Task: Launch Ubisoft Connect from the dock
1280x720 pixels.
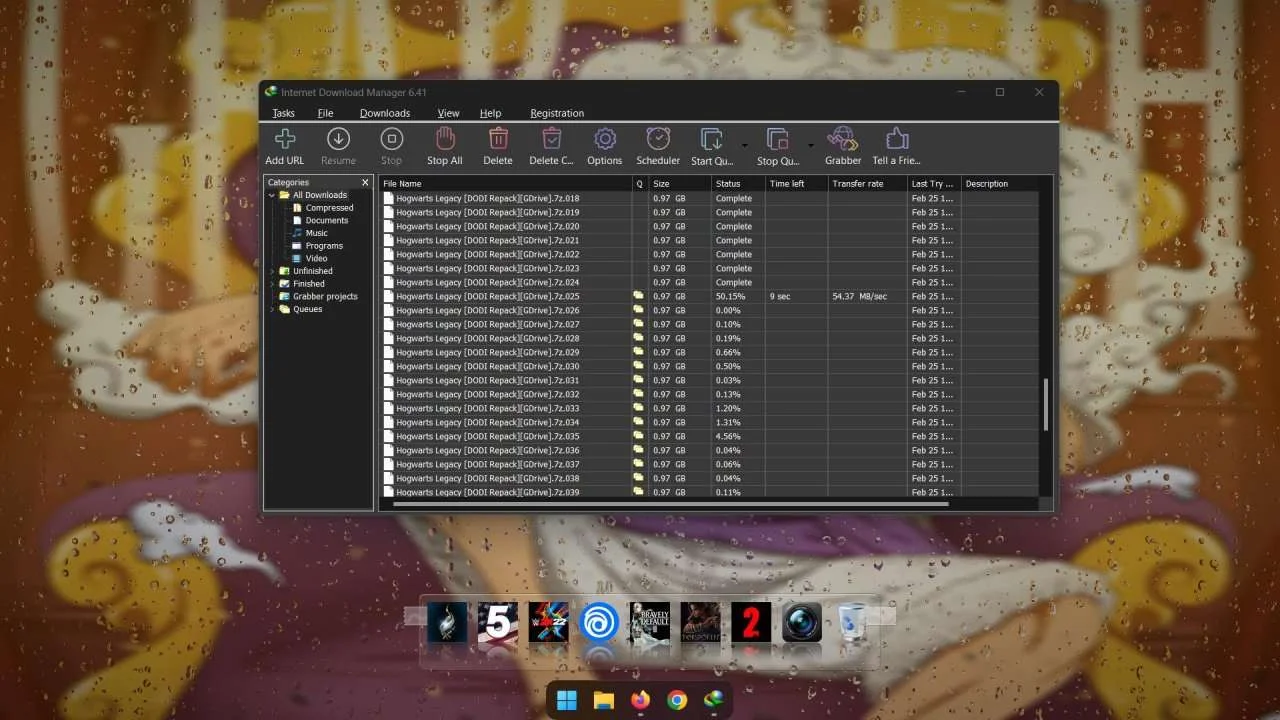Action: pos(599,622)
